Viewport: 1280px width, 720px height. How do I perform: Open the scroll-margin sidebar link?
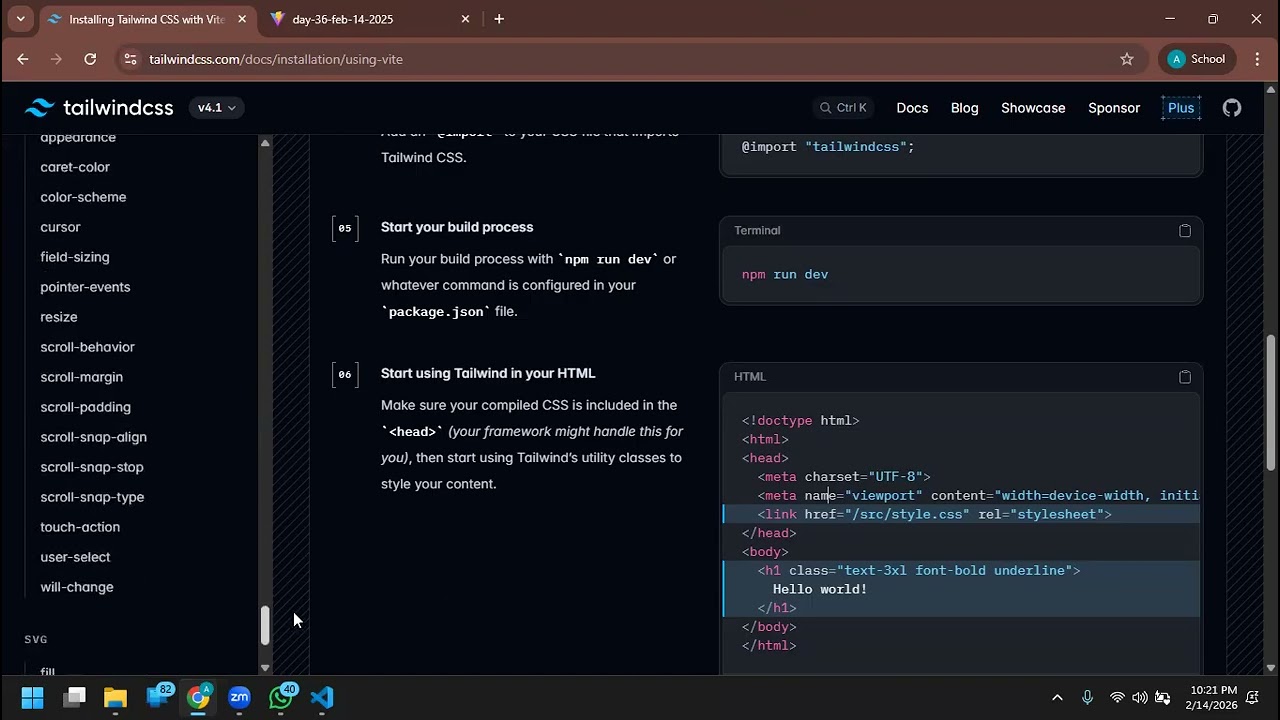pyautogui.click(x=82, y=377)
